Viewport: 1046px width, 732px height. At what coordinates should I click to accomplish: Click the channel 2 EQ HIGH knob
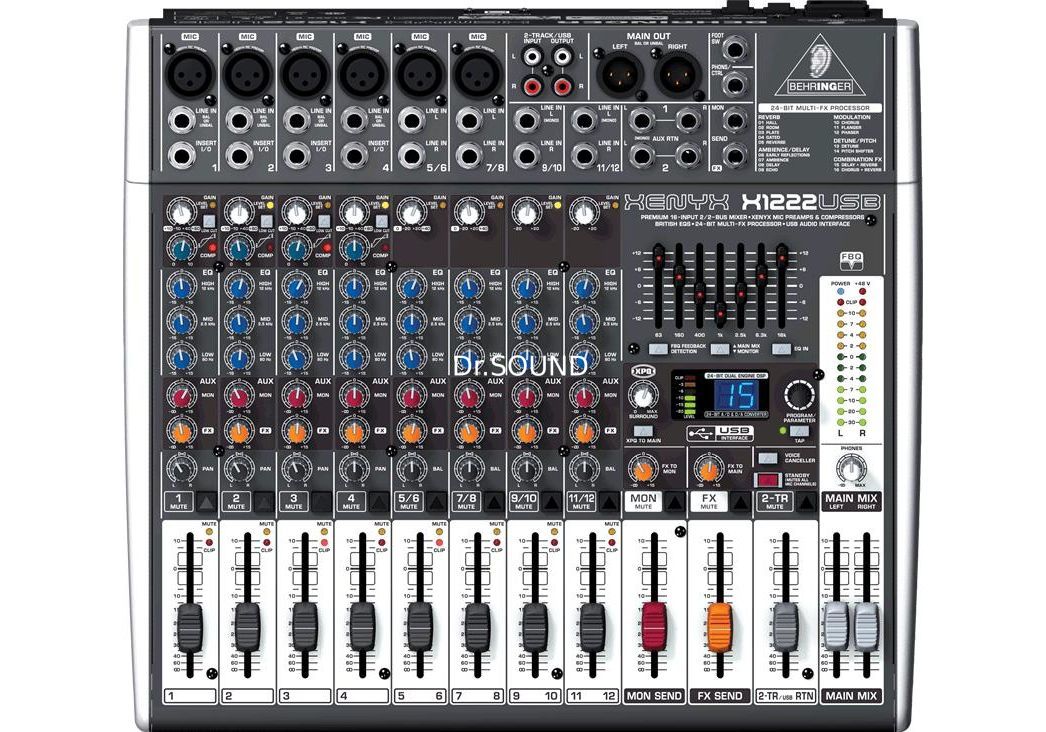click(239, 287)
